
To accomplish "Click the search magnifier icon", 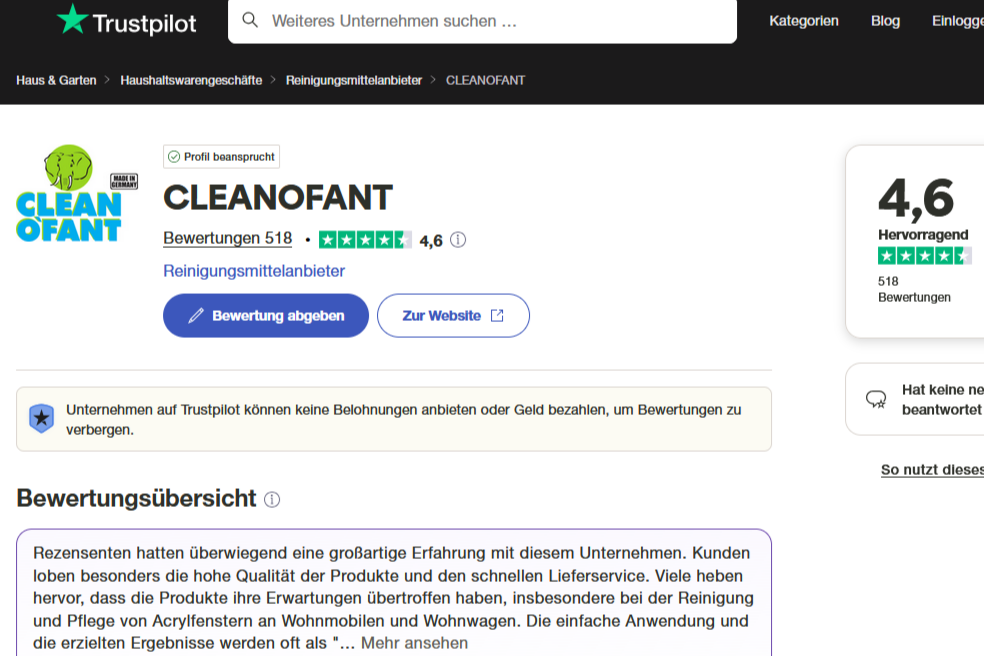I will coord(250,21).
